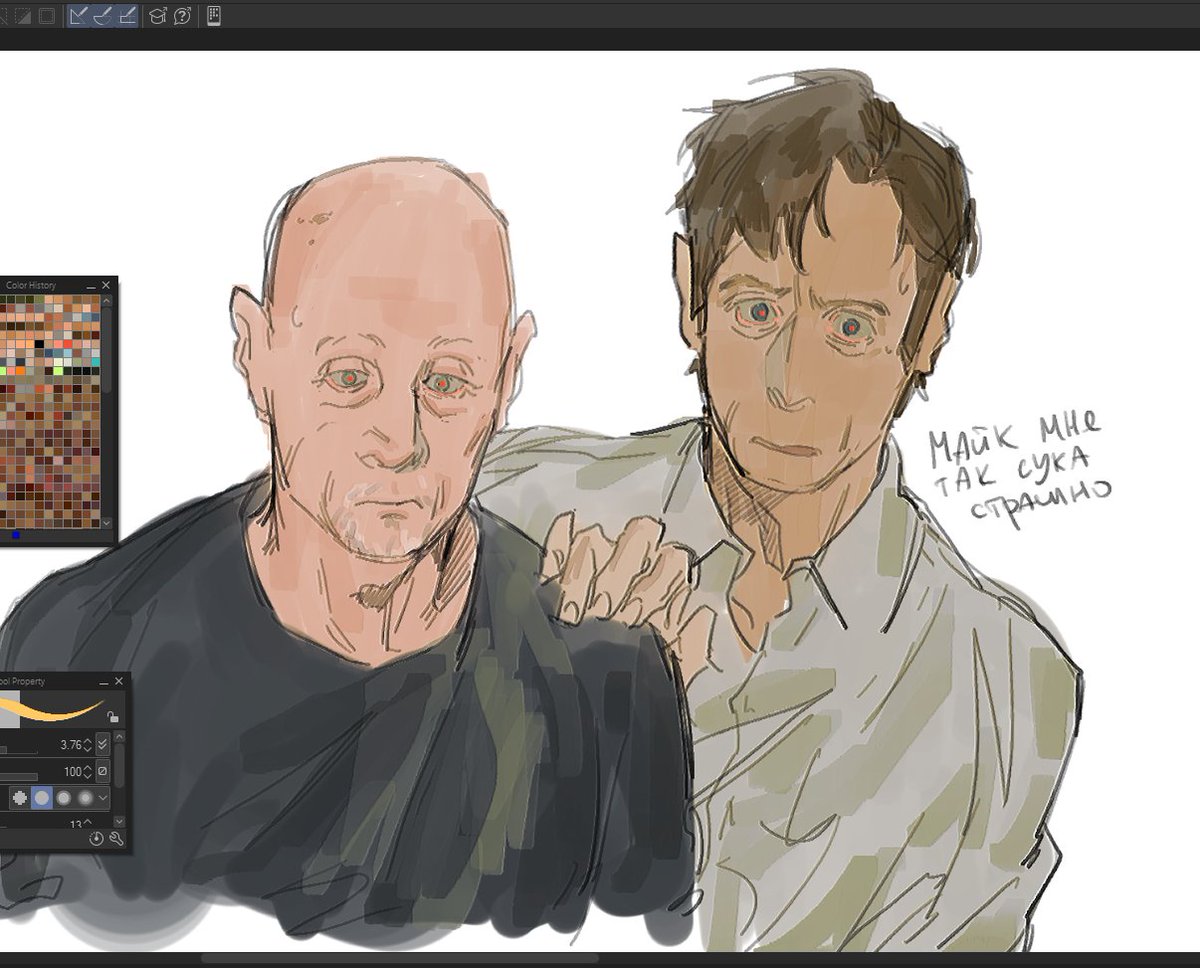Select the no anti-aliasing option
Screen dimensions: 1200x968
pyautogui.click(x=20, y=798)
